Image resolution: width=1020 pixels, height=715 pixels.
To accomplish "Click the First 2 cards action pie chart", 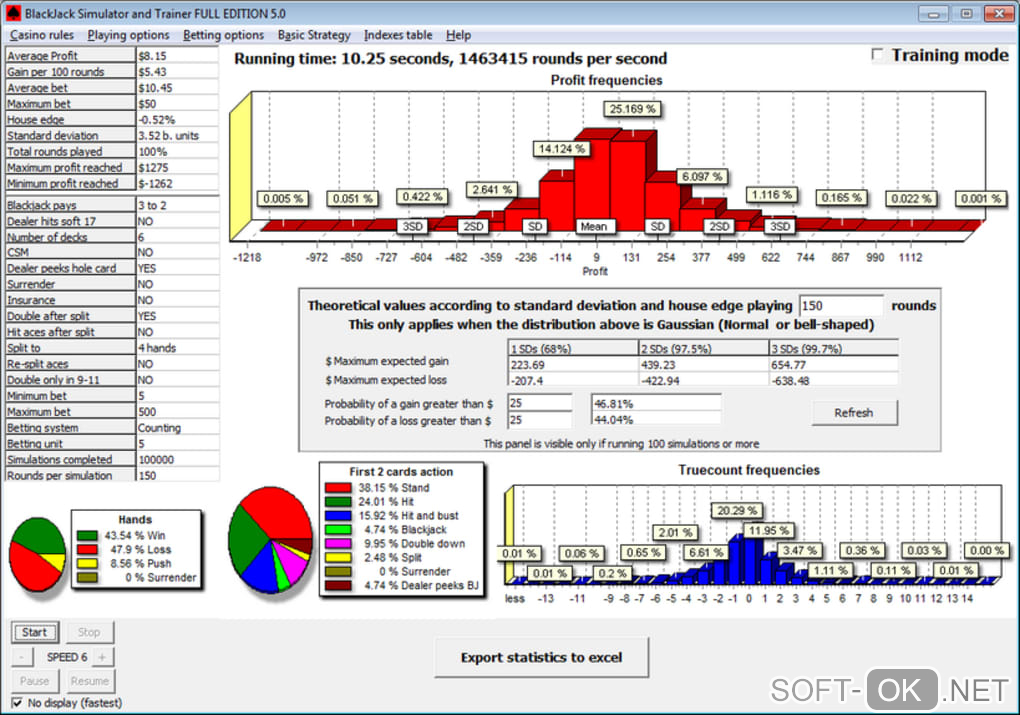I will pyautogui.click(x=271, y=540).
